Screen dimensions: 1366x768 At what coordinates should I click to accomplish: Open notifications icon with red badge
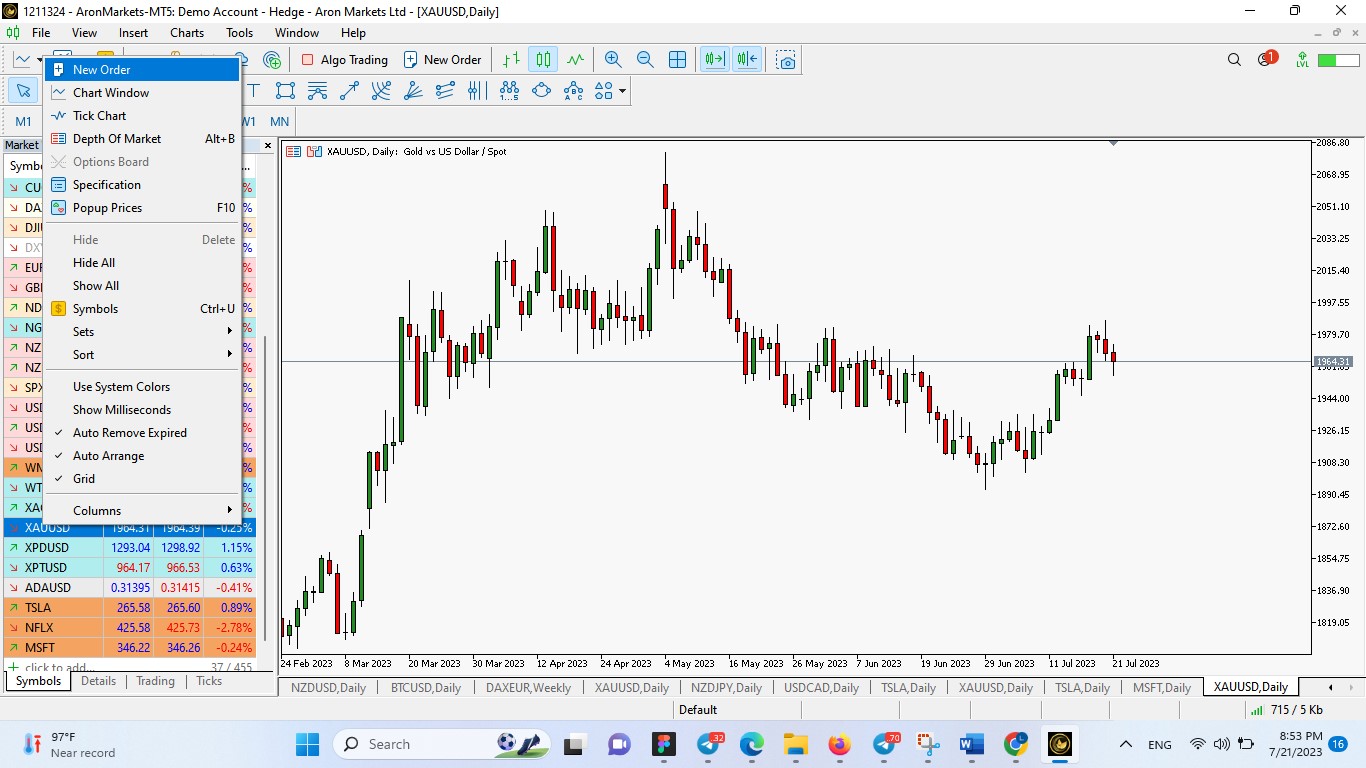point(1267,59)
